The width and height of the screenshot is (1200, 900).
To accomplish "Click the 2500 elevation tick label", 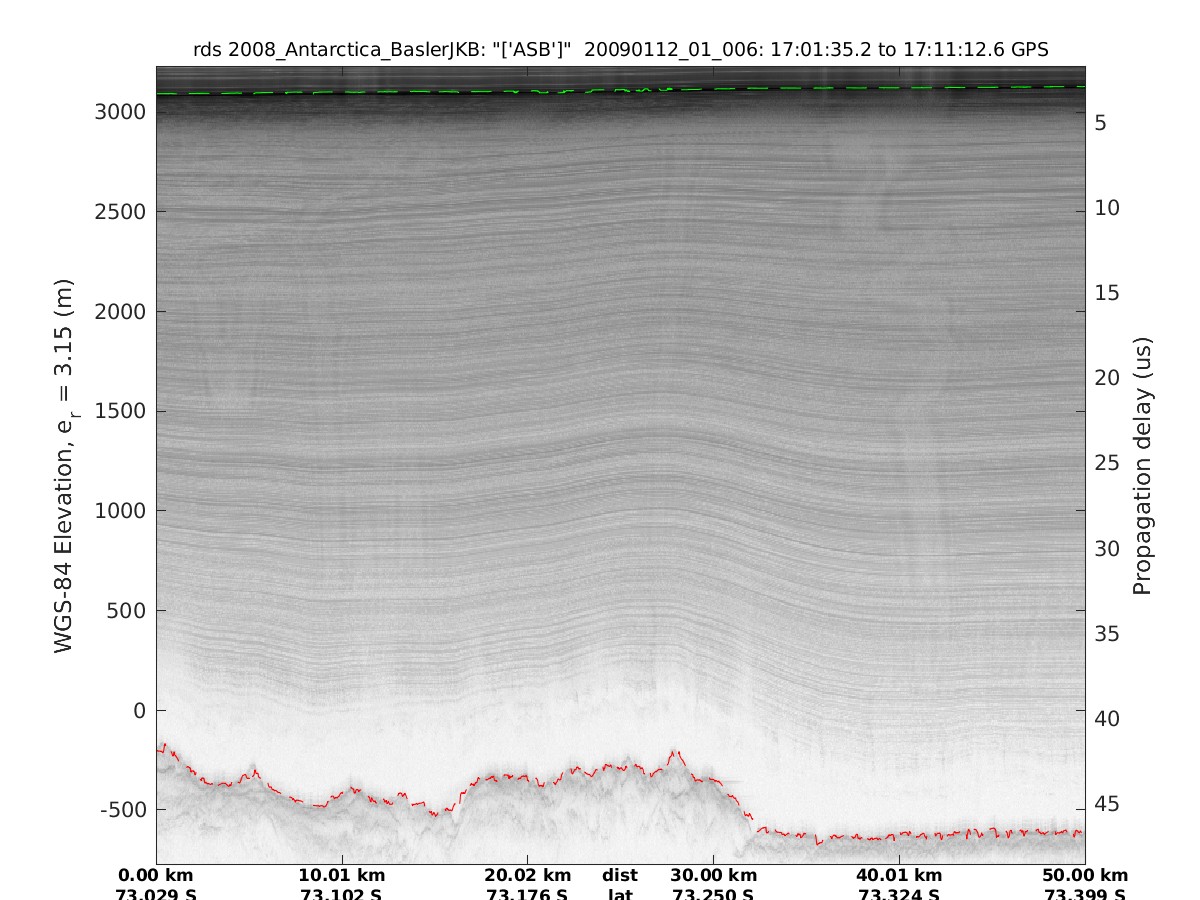I will click(x=120, y=212).
